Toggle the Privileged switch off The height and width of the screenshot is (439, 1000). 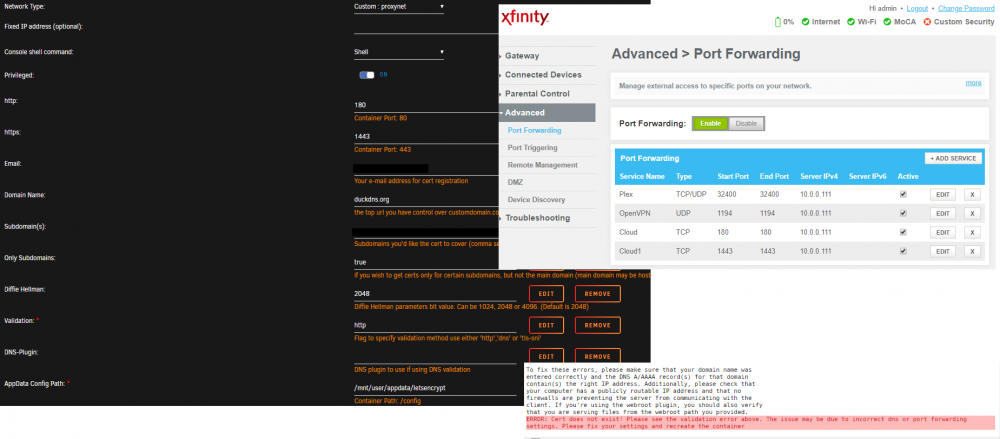(x=367, y=75)
